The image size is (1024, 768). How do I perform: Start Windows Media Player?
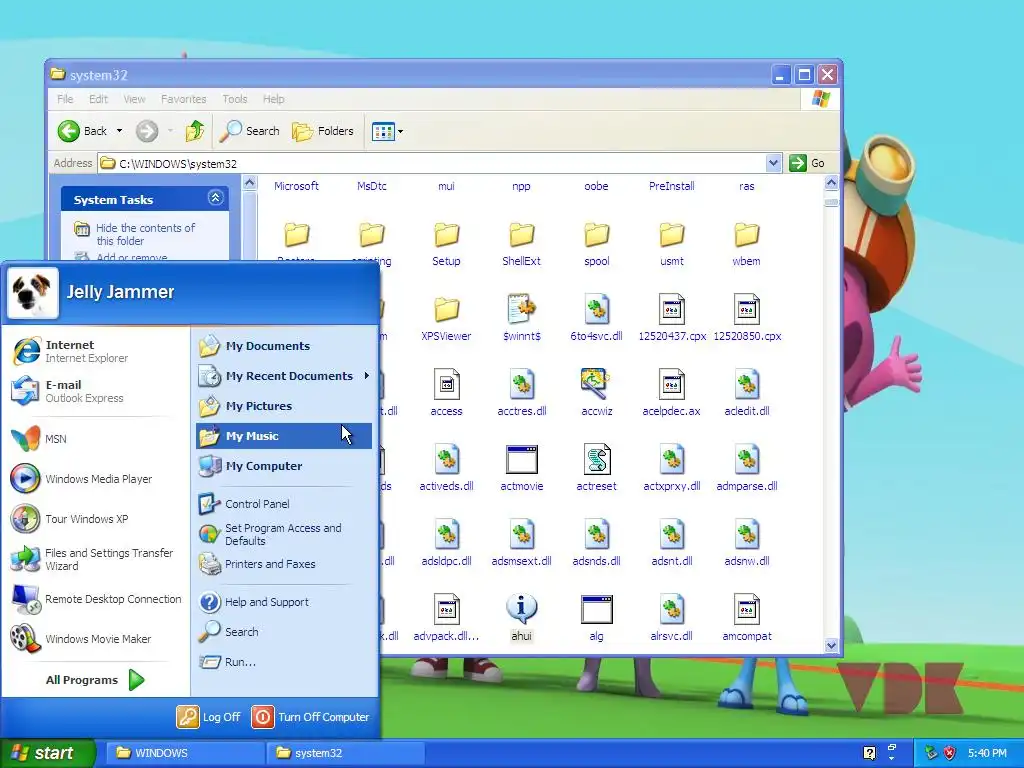click(82, 479)
